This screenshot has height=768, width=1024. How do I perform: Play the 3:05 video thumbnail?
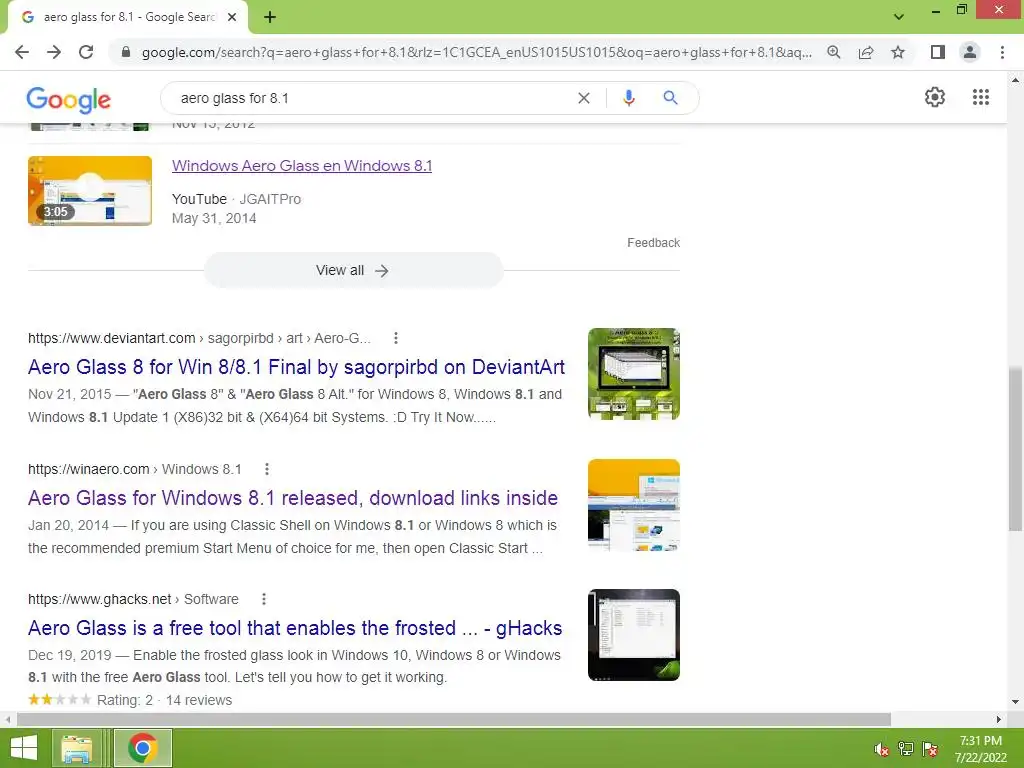[x=90, y=191]
